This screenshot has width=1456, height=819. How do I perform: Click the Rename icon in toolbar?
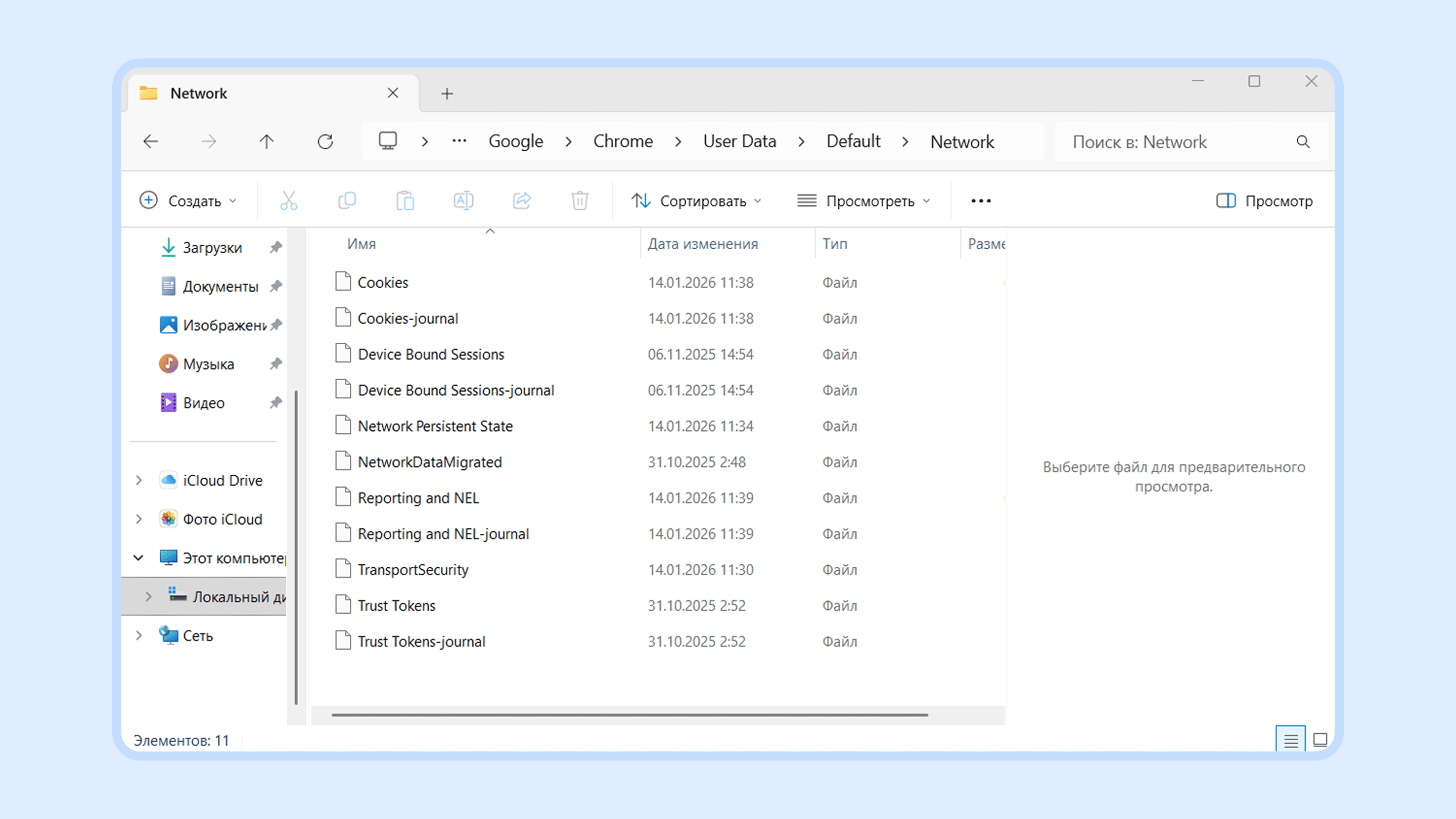(464, 201)
